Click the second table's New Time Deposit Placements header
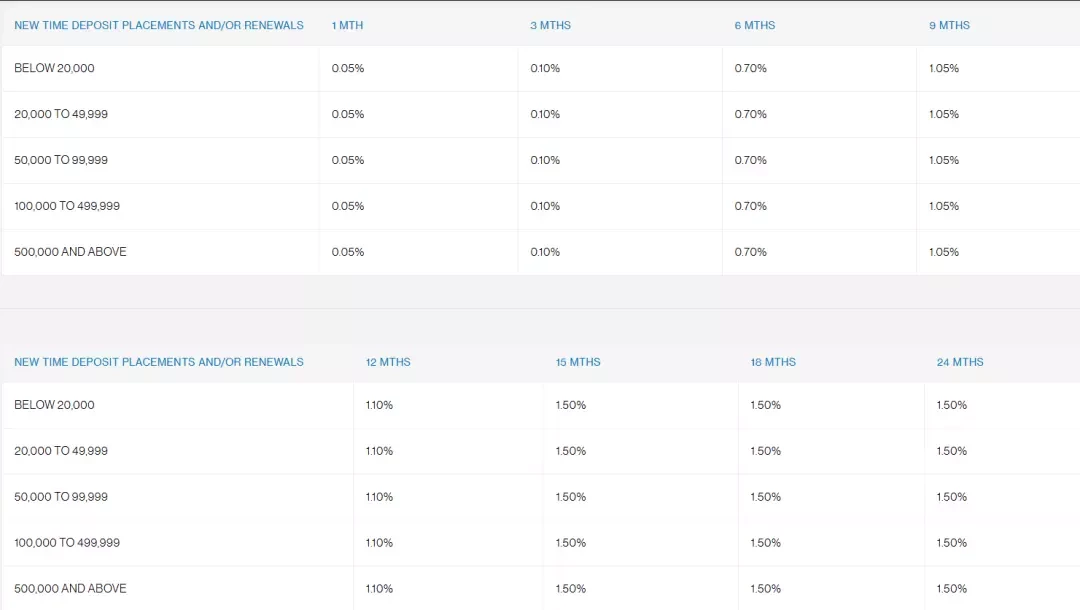 [159, 362]
